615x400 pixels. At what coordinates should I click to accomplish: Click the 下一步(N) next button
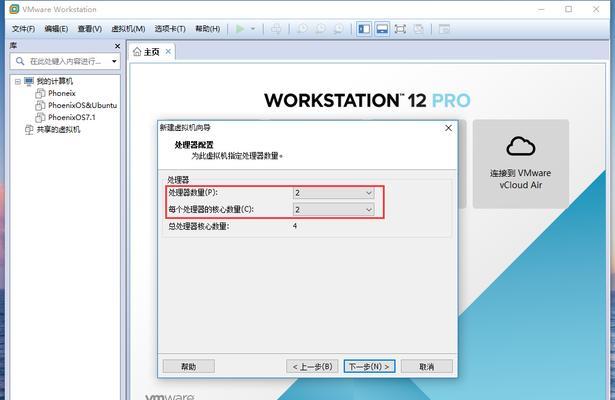pos(369,366)
